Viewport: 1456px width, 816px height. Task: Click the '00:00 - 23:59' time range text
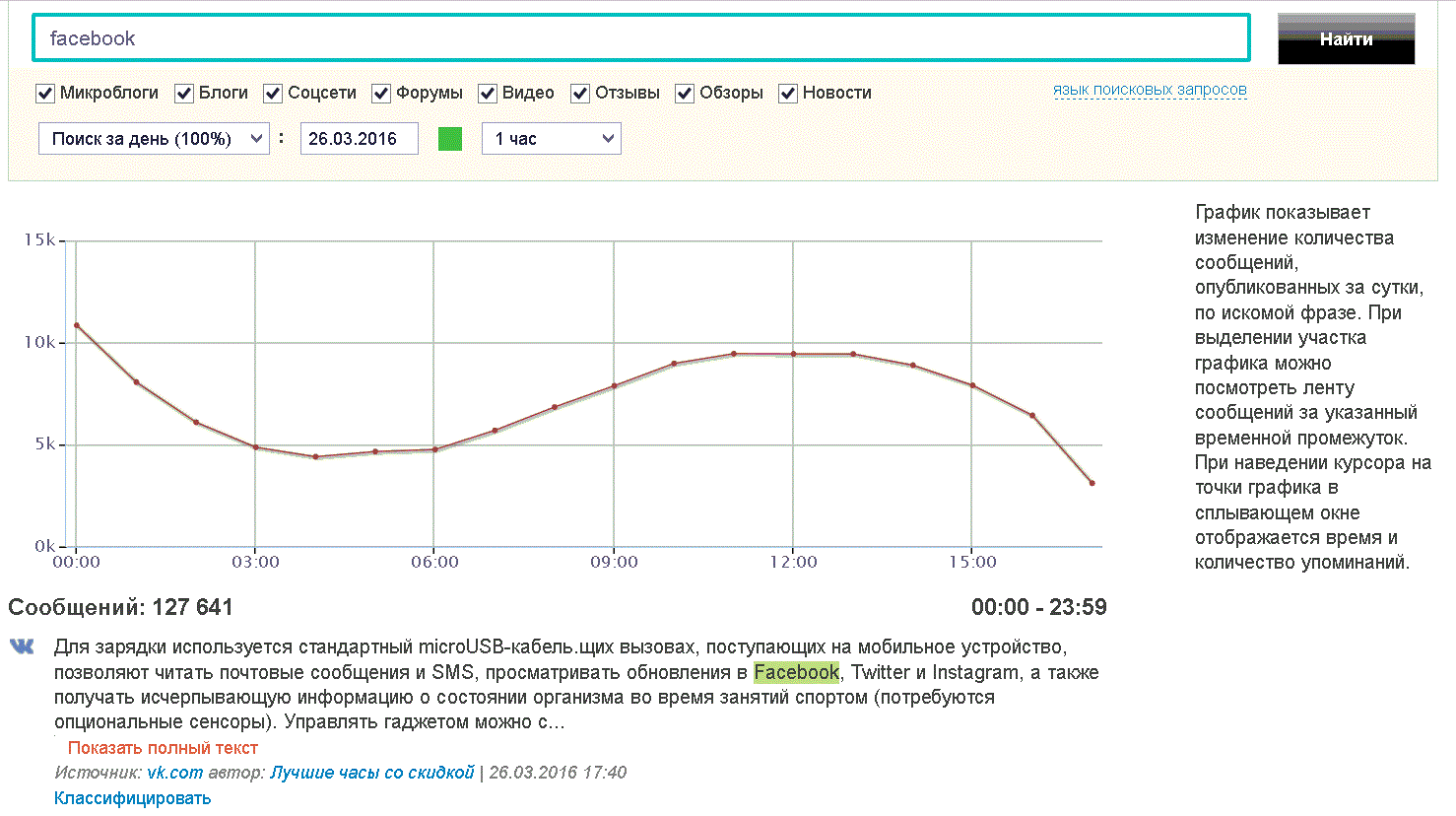pos(1039,607)
